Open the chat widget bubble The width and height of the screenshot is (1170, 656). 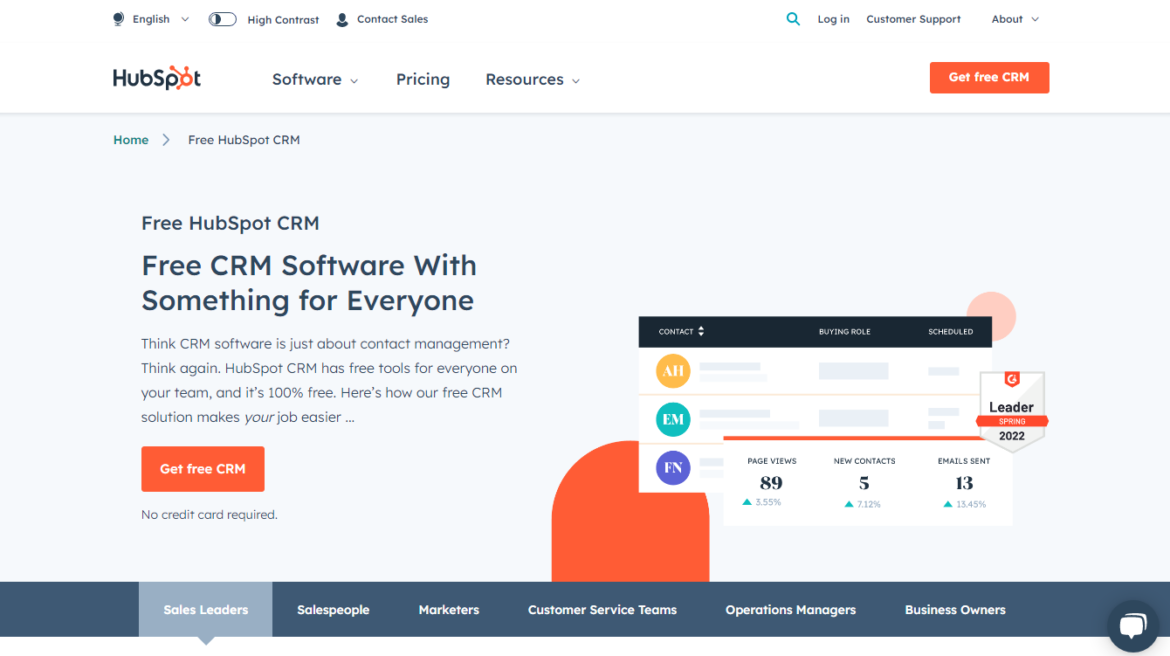tap(1133, 625)
